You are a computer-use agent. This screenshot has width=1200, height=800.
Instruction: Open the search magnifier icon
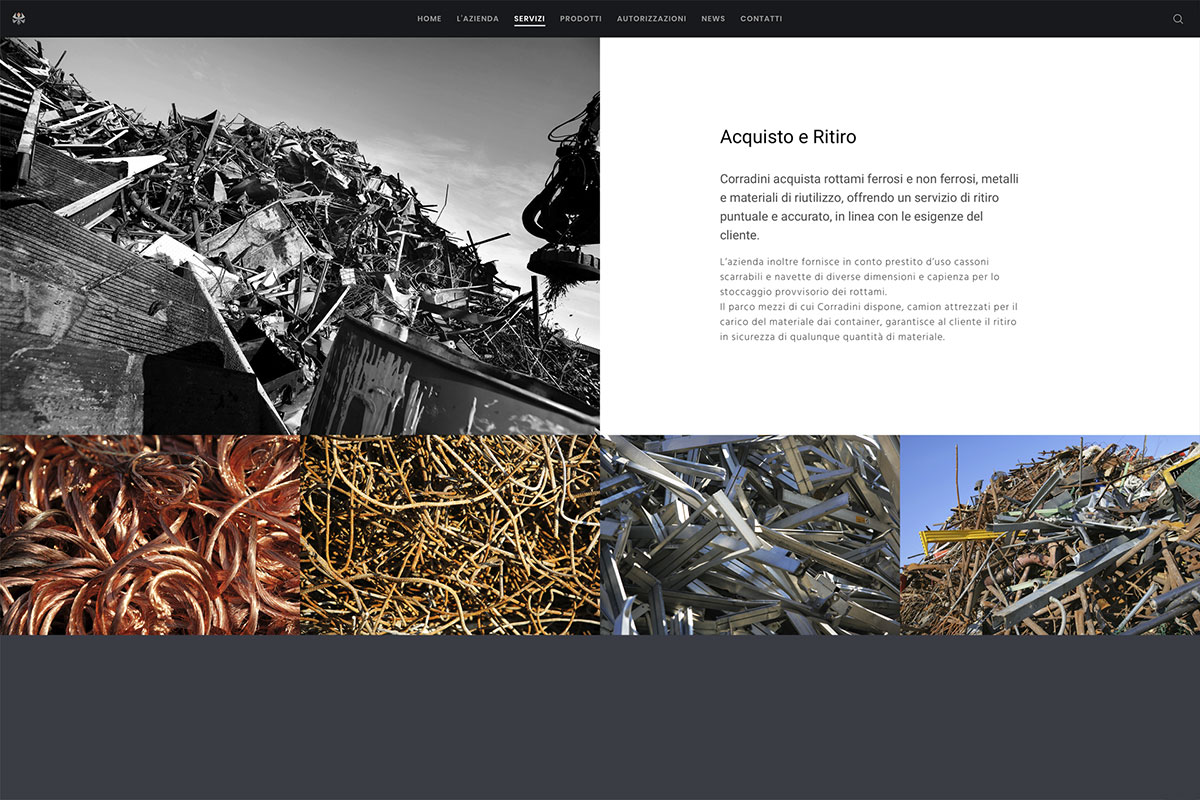coord(1178,19)
